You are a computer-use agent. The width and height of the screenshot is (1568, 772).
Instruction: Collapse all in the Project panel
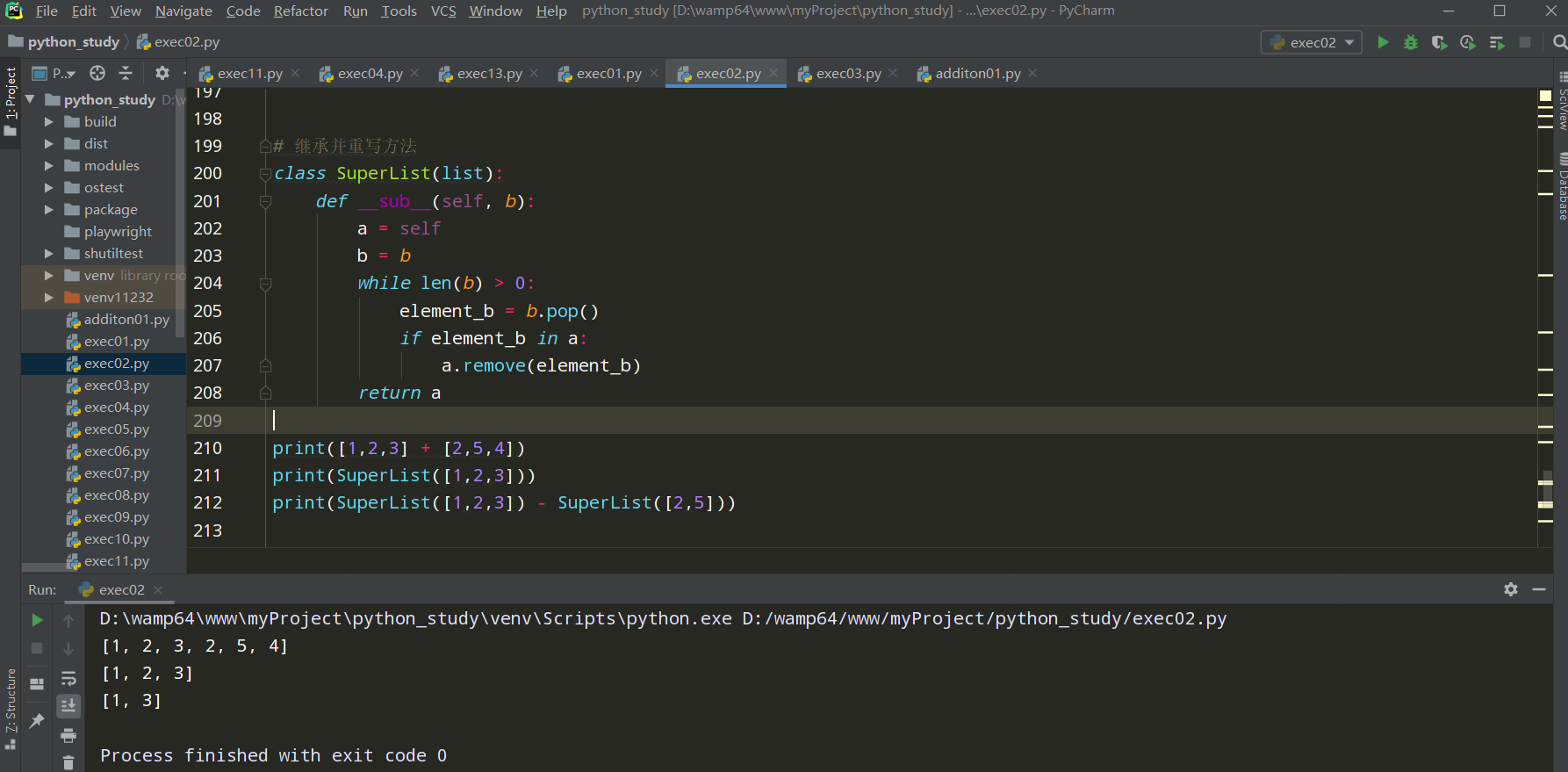[x=126, y=73]
